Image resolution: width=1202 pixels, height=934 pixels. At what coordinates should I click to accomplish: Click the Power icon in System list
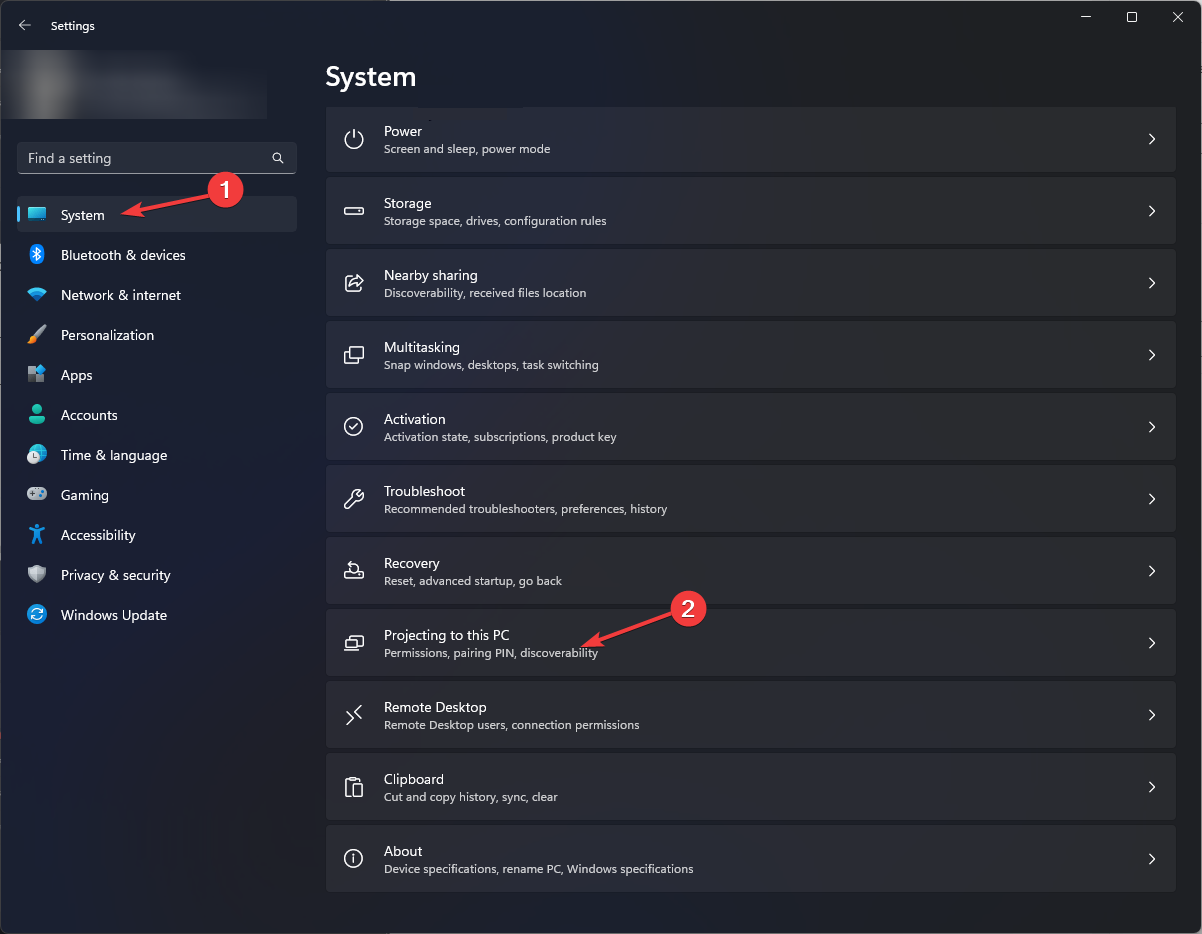[354, 139]
